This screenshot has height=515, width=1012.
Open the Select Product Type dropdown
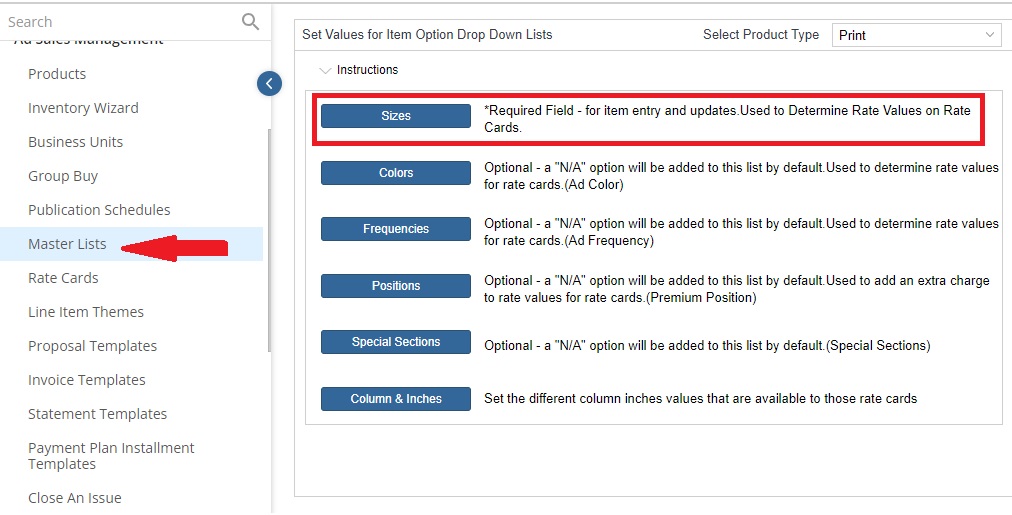(x=916, y=35)
